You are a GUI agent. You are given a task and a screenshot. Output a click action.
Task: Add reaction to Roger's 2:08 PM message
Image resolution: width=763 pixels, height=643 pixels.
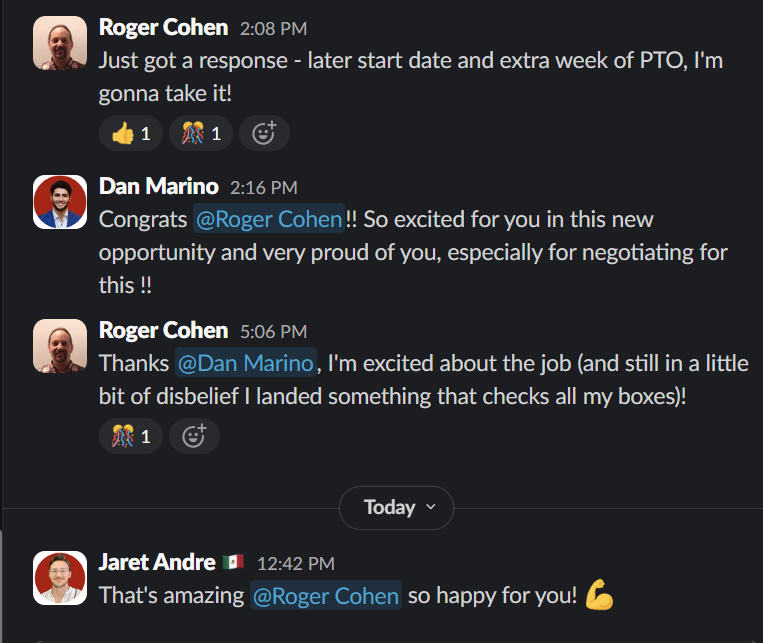click(264, 132)
